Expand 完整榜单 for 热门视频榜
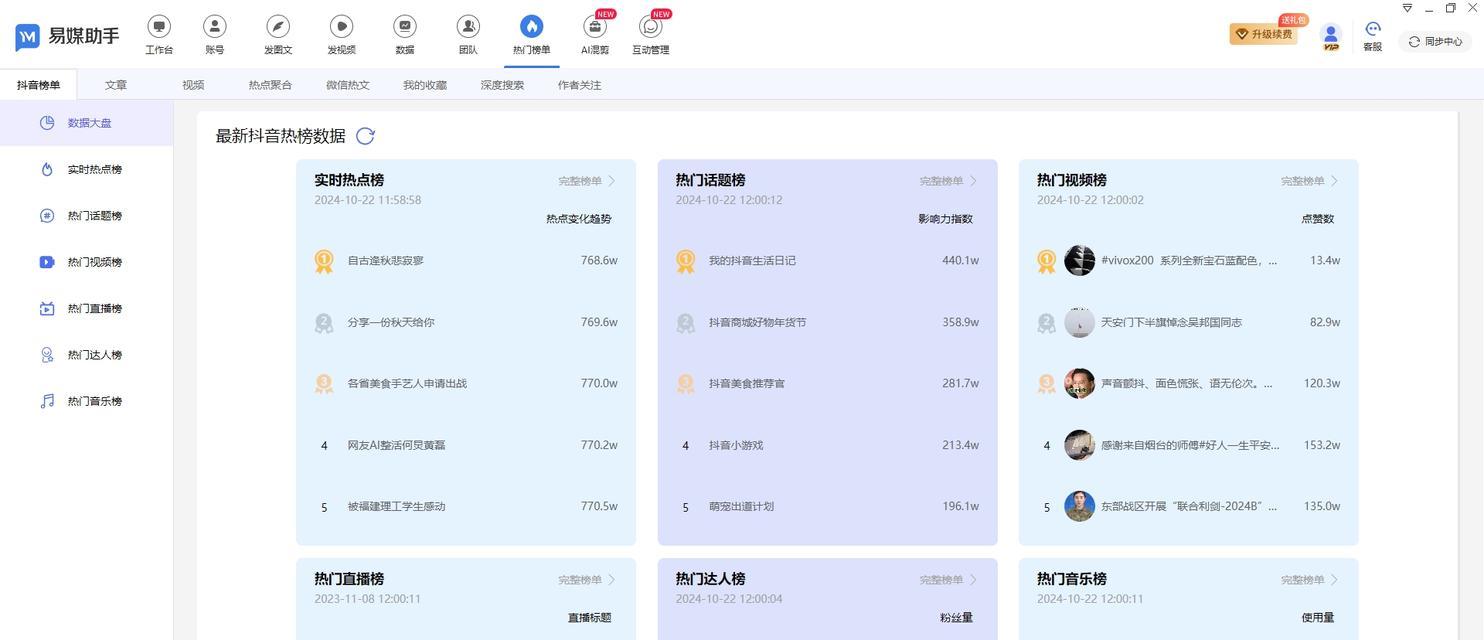Image resolution: width=1484 pixels, height=640 pixels. pyautogui.click(x=1309, y=181)
